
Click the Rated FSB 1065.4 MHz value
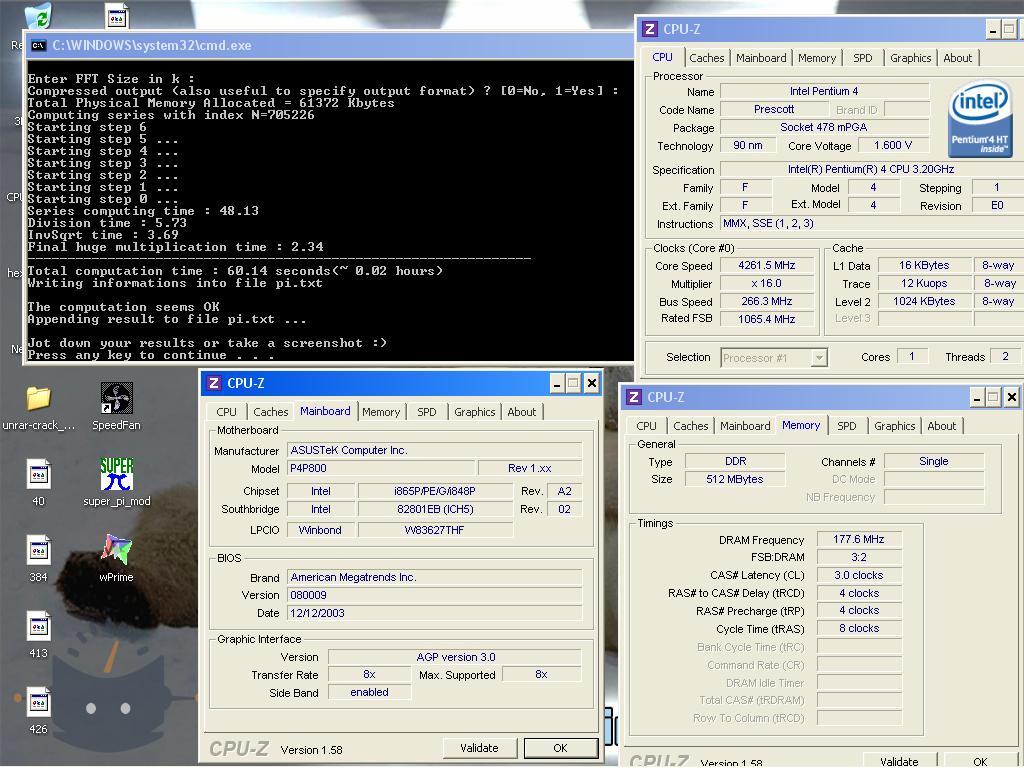click(767, 319)
